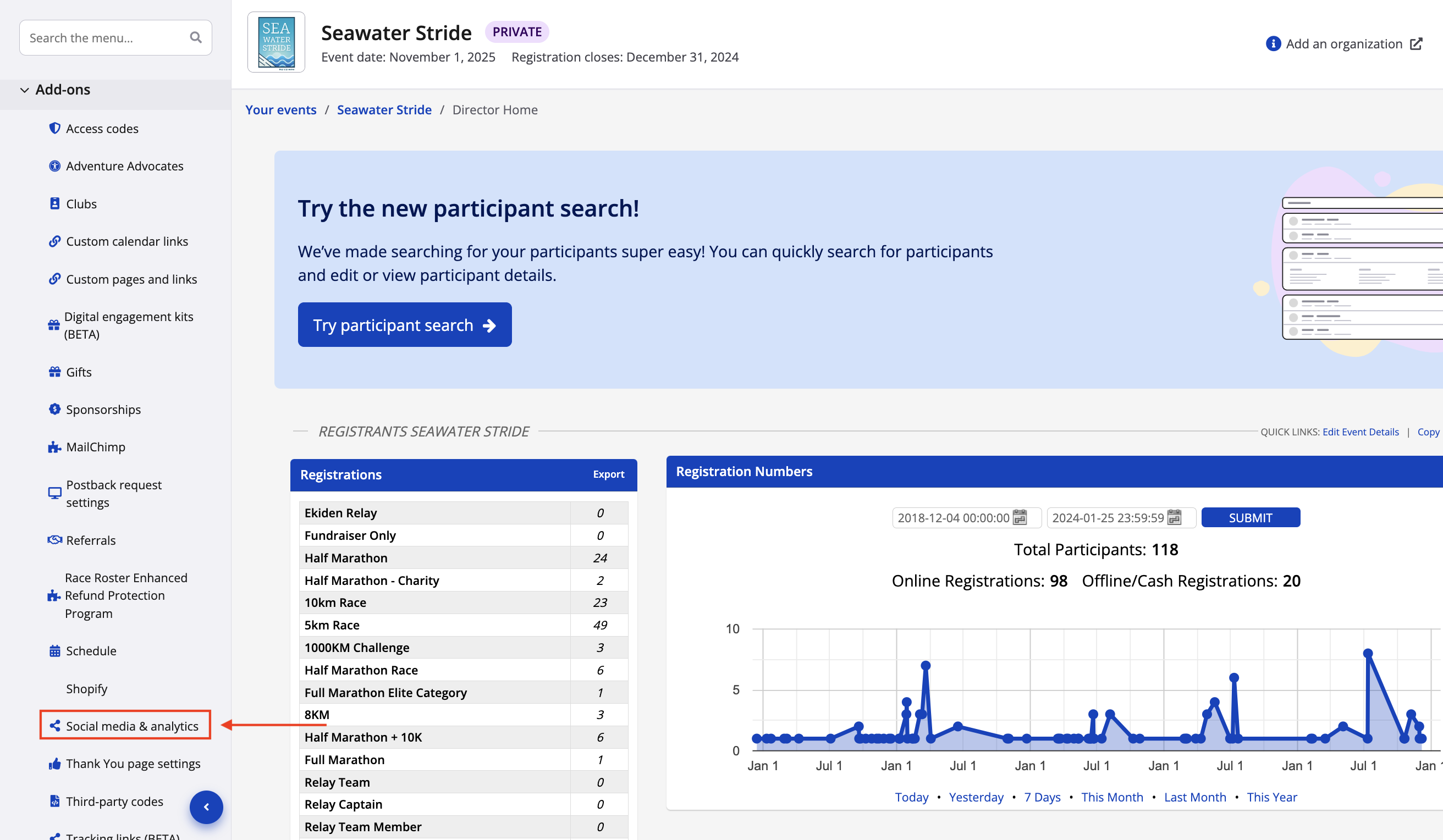The image size is (1443, 840).
Task: Click the search magnifier icon in menu search
Action: pos(196,38)
